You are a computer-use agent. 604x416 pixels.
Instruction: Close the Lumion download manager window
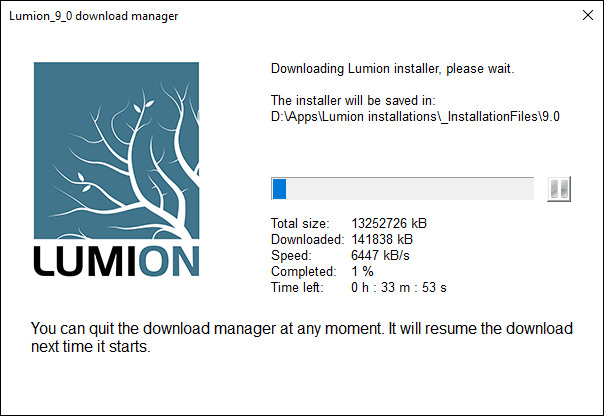[x=586, y=16]
